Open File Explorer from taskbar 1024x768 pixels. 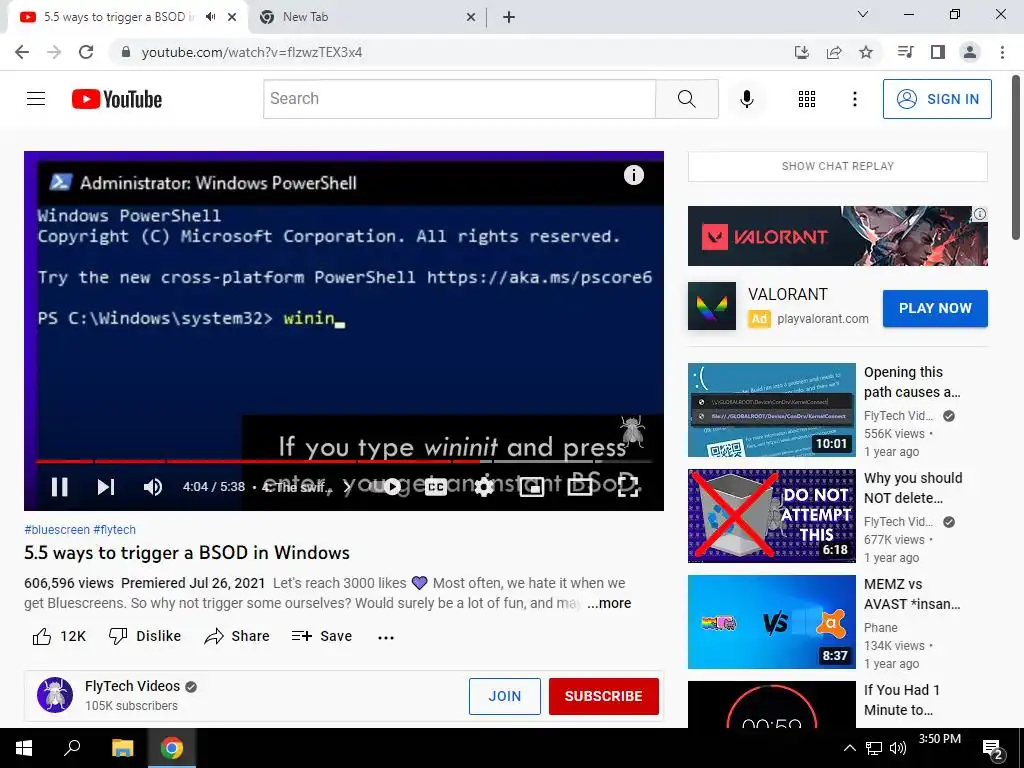coord(122,748)
